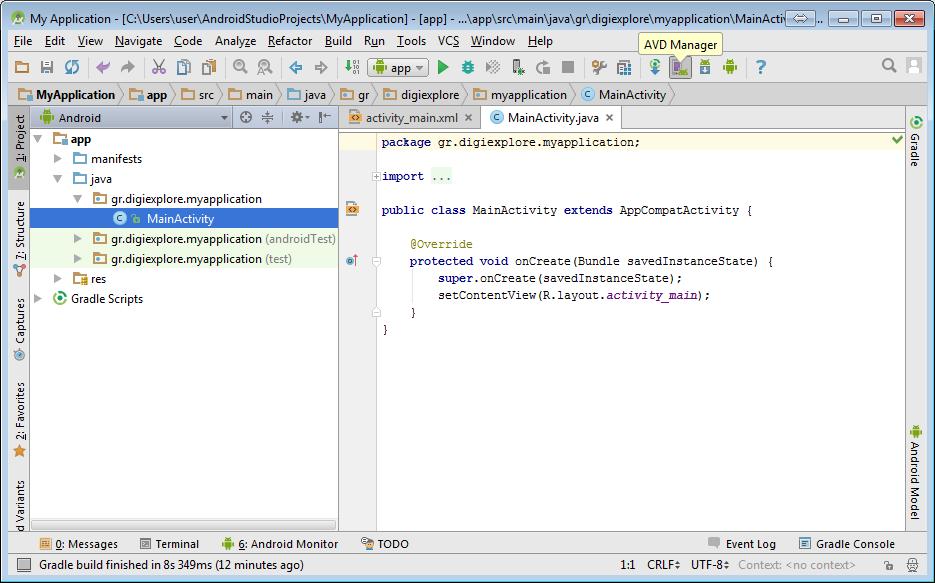The height and width of the screenshot is (583, 935).
Task: Click the Synchronize refresh icon
Action: click(72, 67)
